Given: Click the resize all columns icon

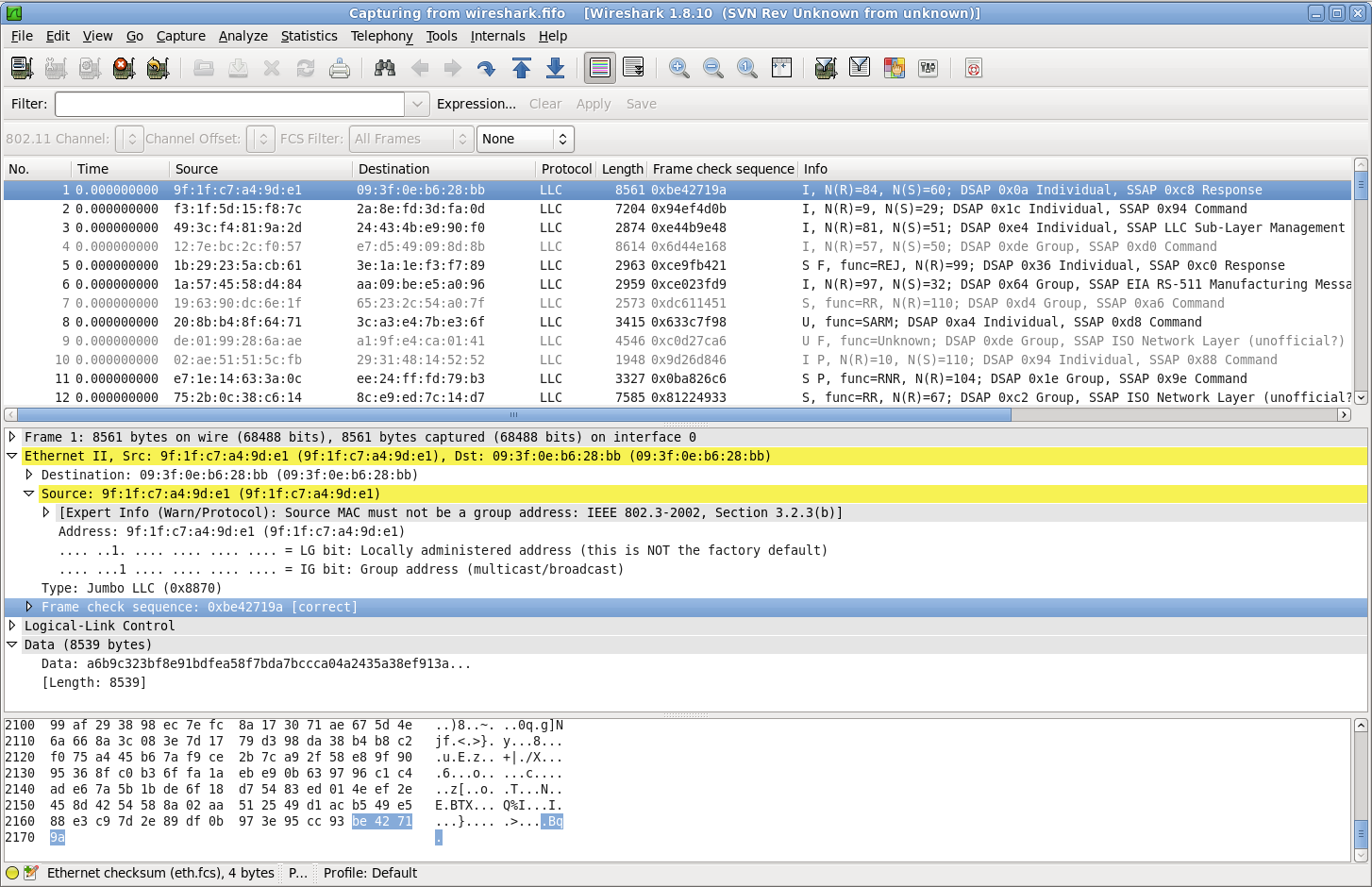Looking at the screenshot, I should click(x=781, y=68).
